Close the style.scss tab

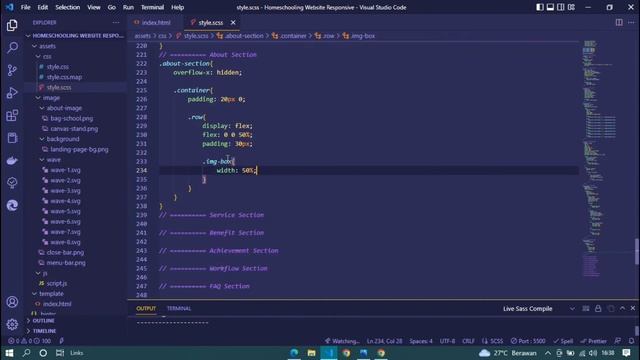[233, 22]
